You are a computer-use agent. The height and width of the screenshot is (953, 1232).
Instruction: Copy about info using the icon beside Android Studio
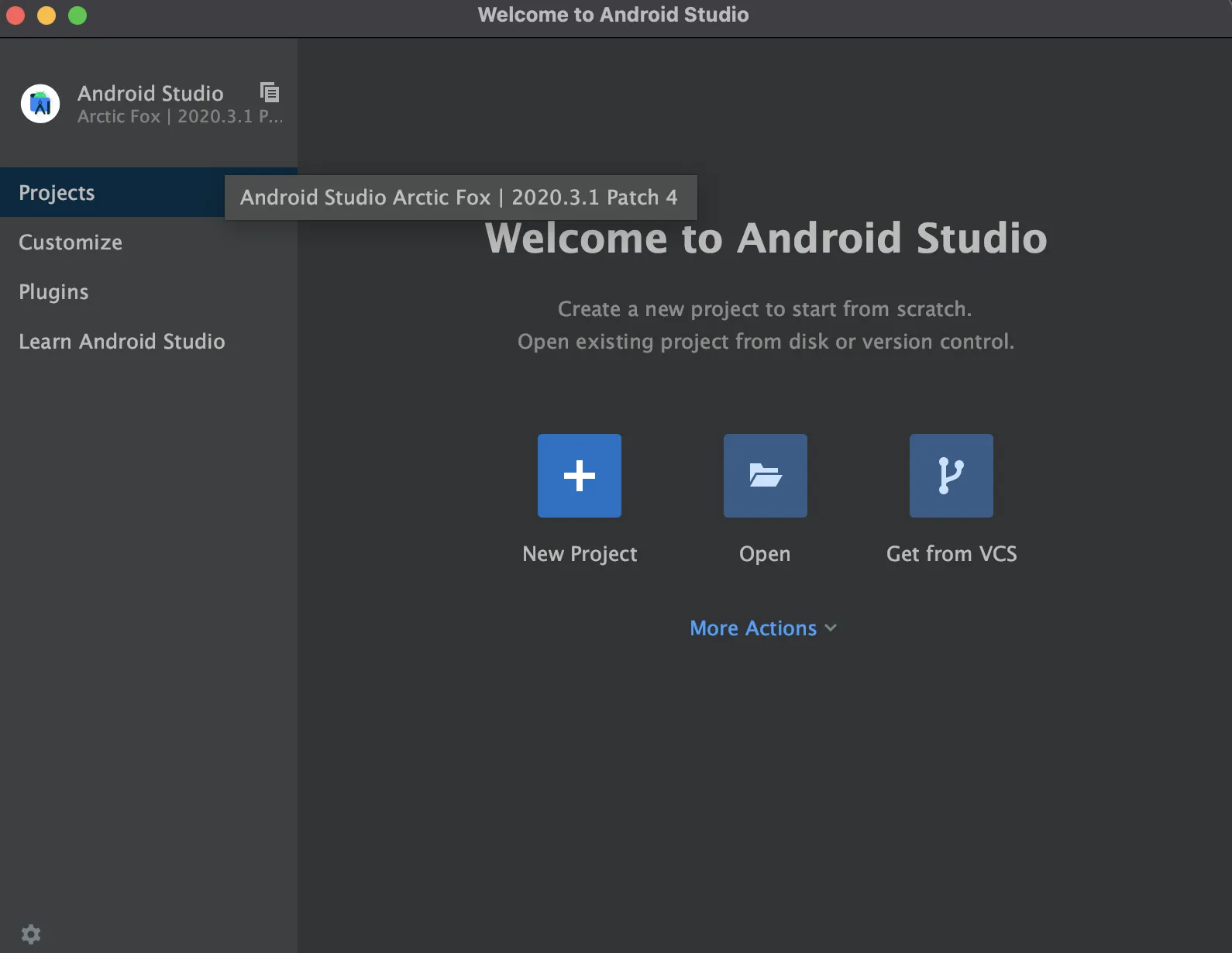pyautogui.click(x=270, y=93)
